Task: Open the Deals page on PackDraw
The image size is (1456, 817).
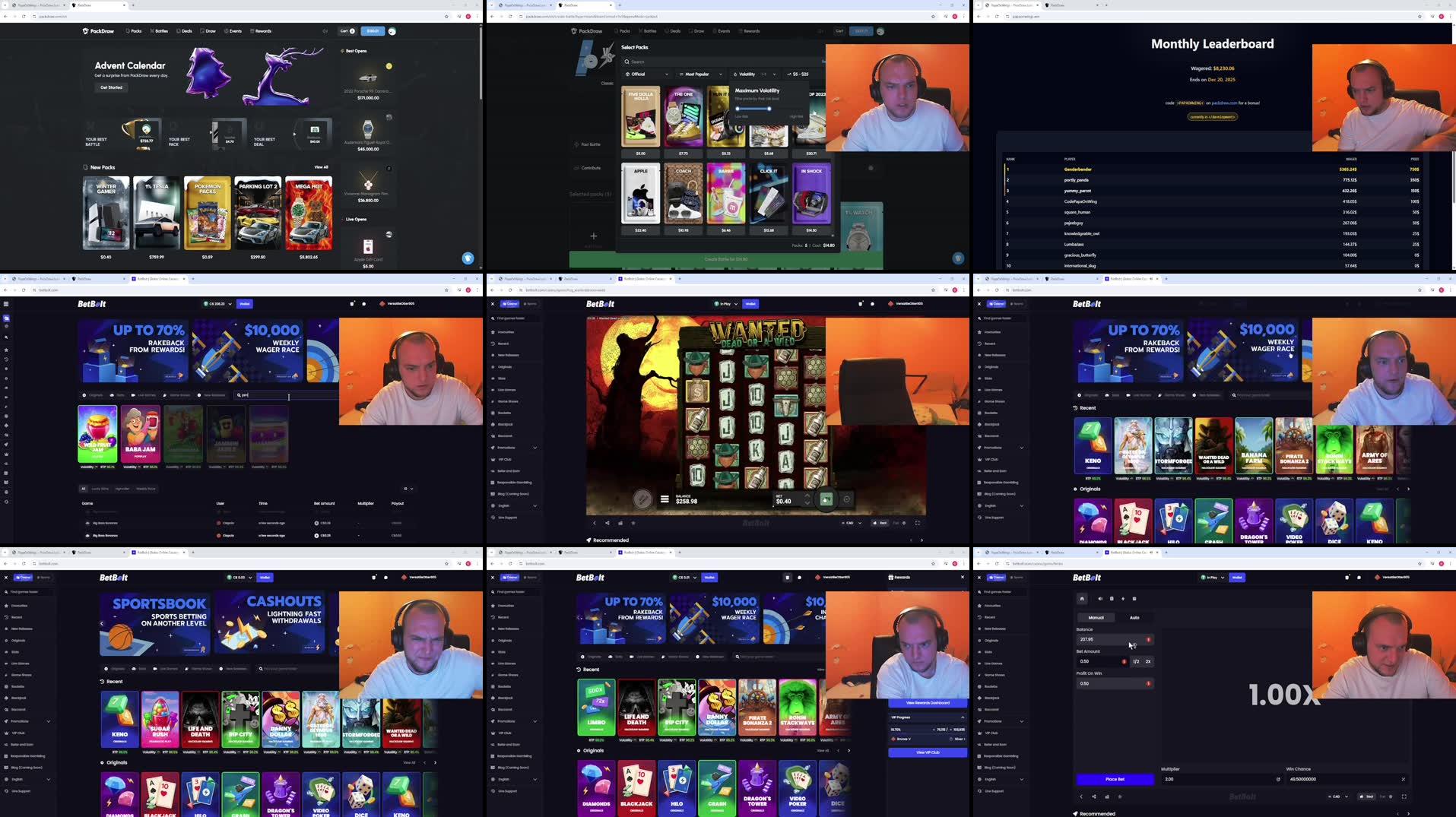Action: click(x=185, y=31)
